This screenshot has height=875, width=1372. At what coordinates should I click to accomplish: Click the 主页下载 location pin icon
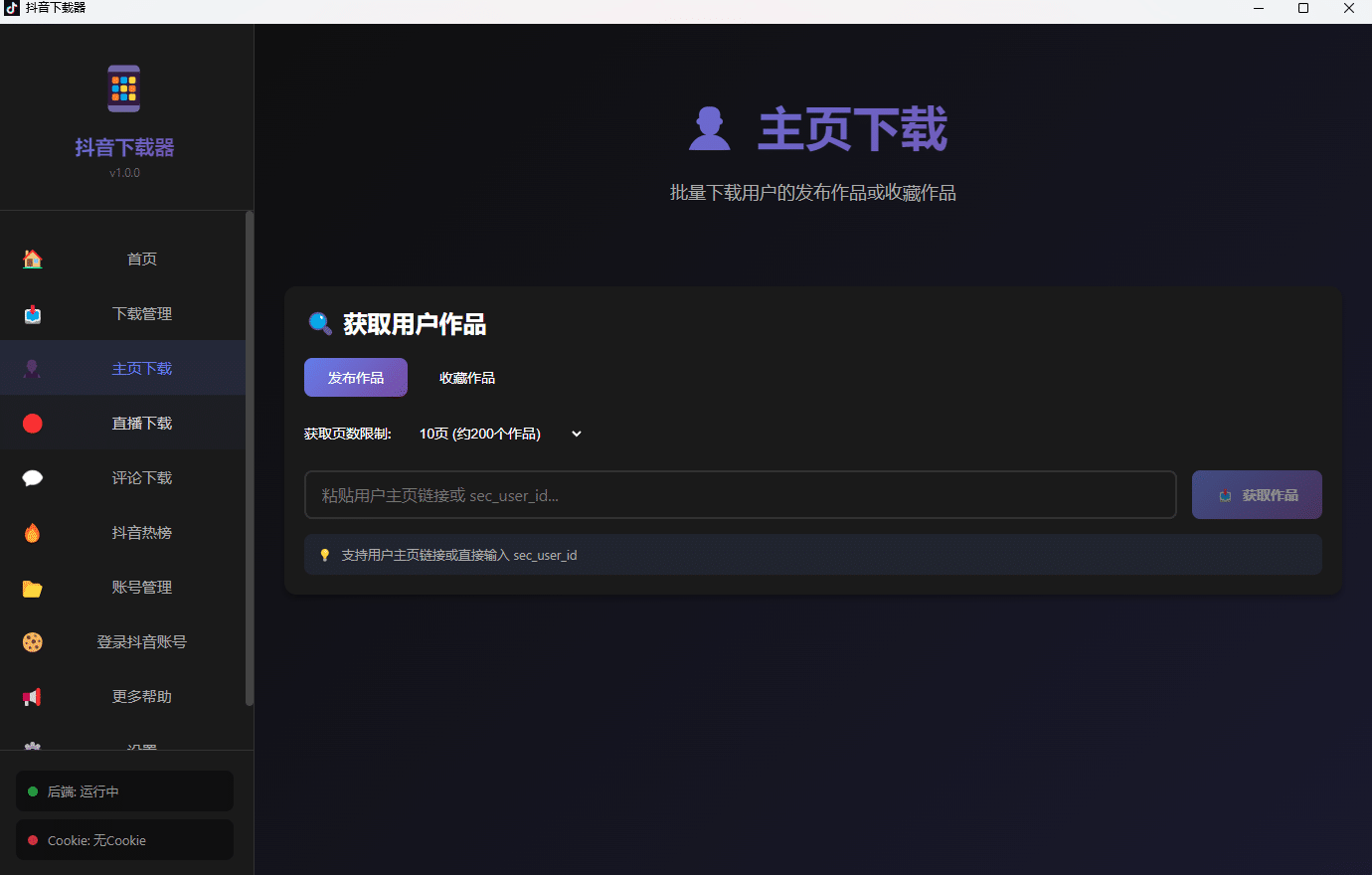32,368
